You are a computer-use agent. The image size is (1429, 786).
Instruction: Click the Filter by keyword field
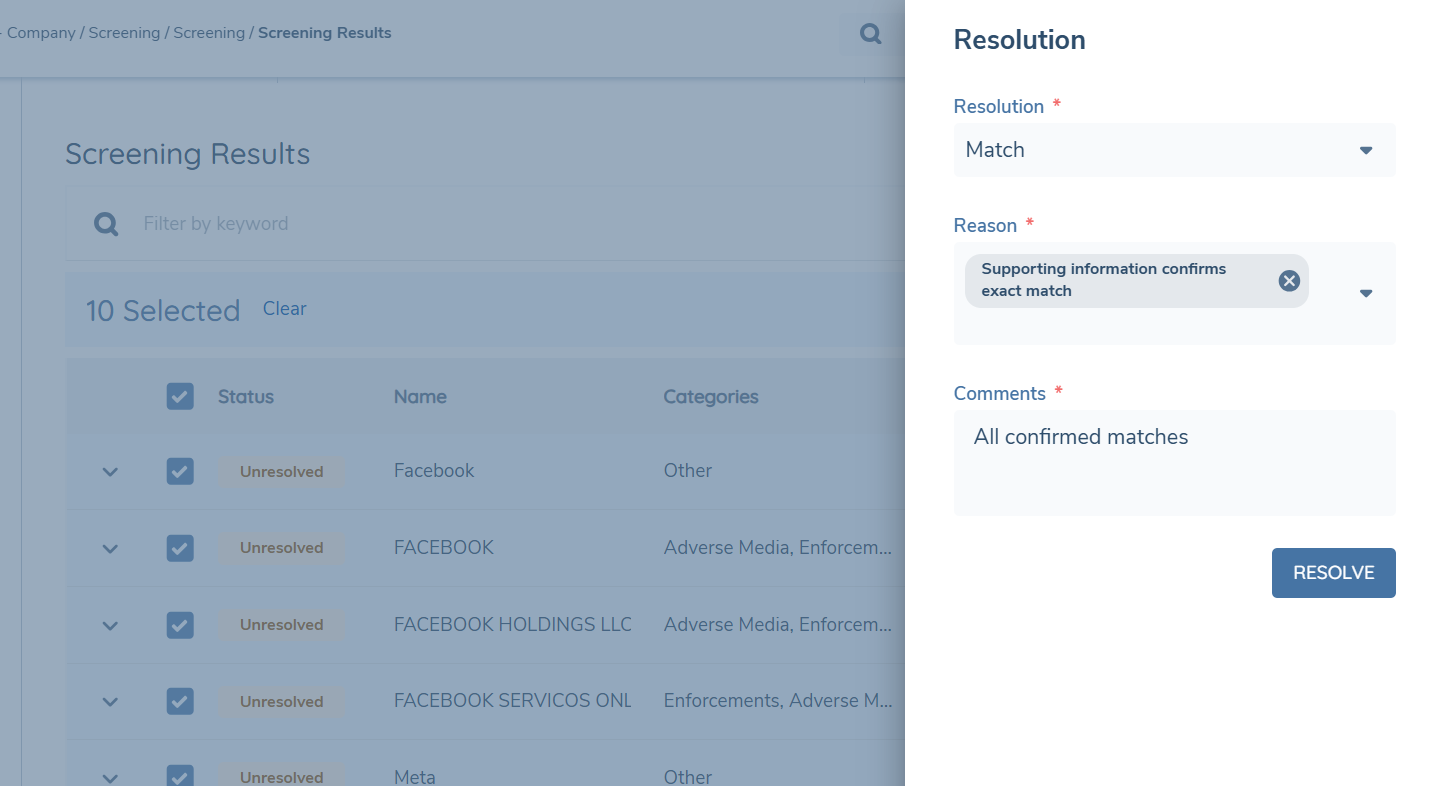(485, 224)
